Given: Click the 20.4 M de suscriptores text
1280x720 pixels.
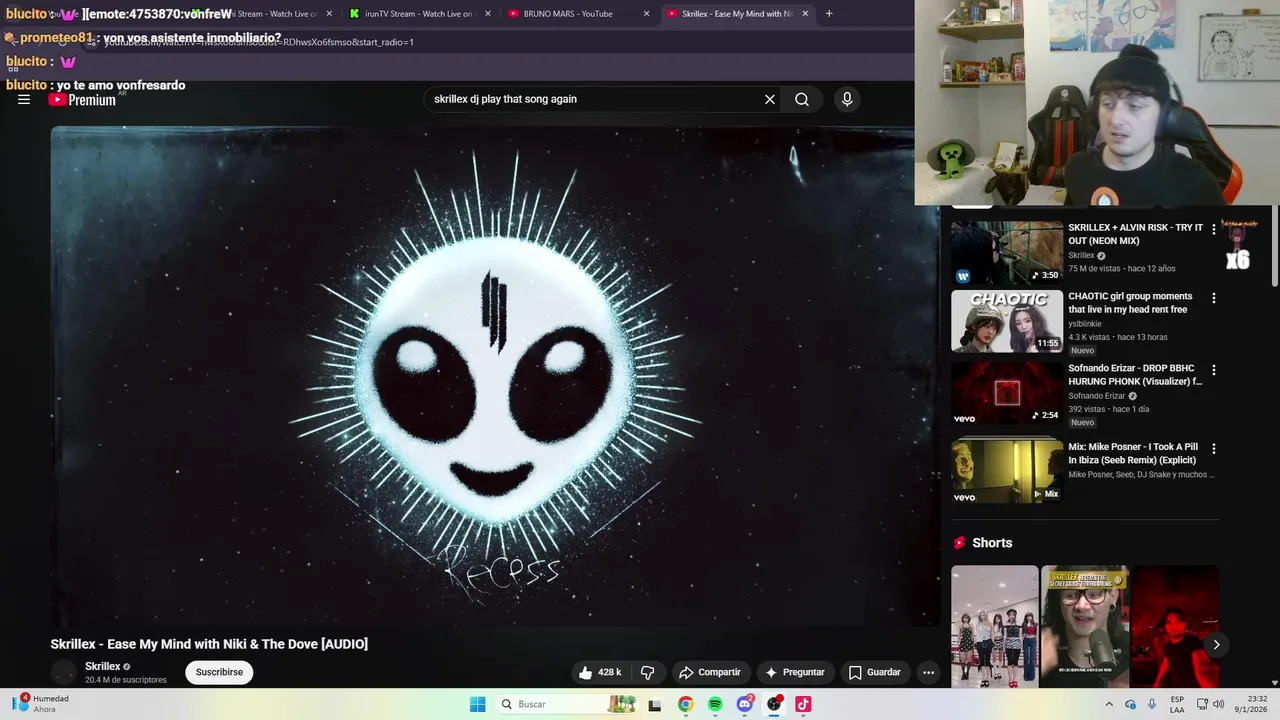Looking at the screenshot, I should pos(126,680).
